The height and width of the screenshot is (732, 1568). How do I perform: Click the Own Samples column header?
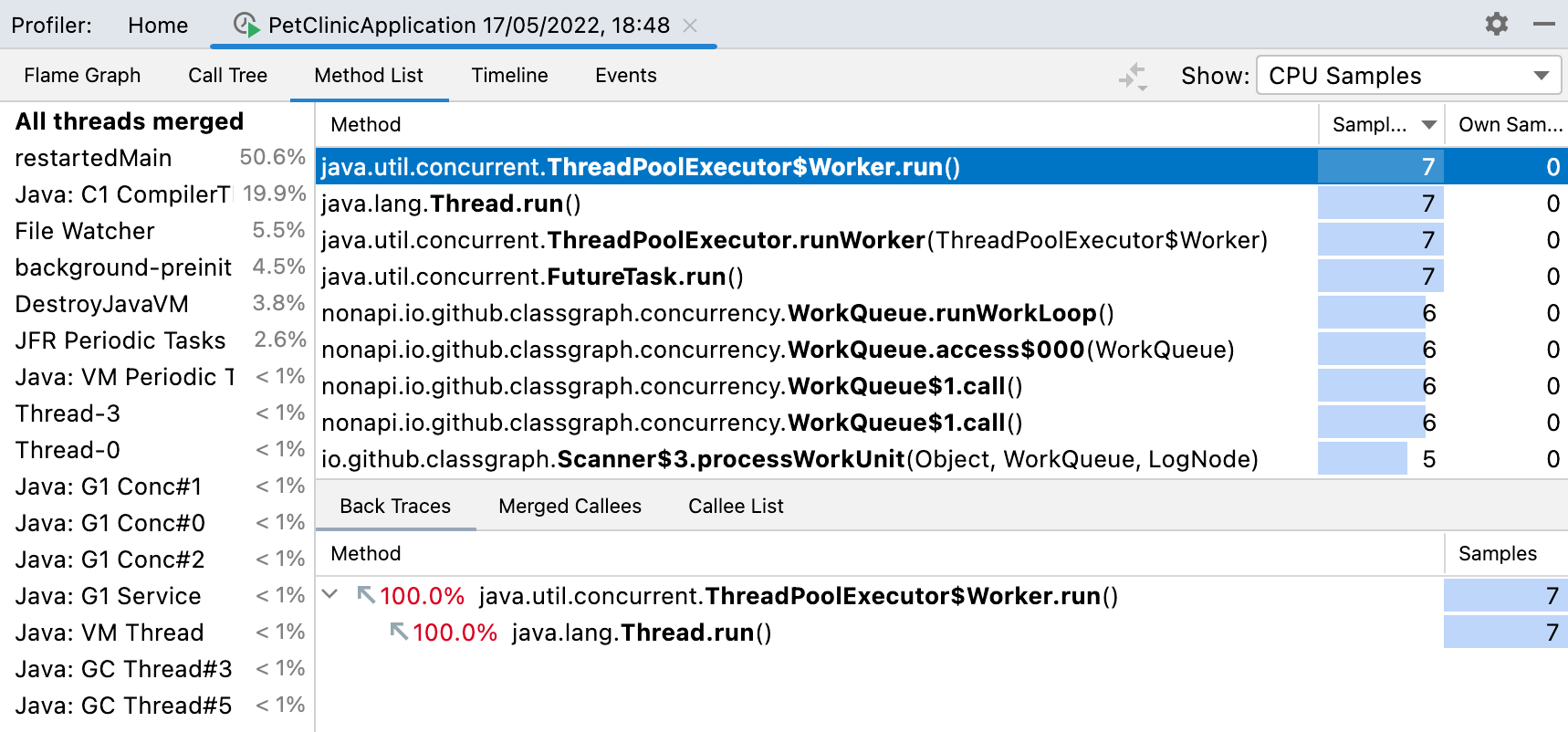pos(1507,125)
